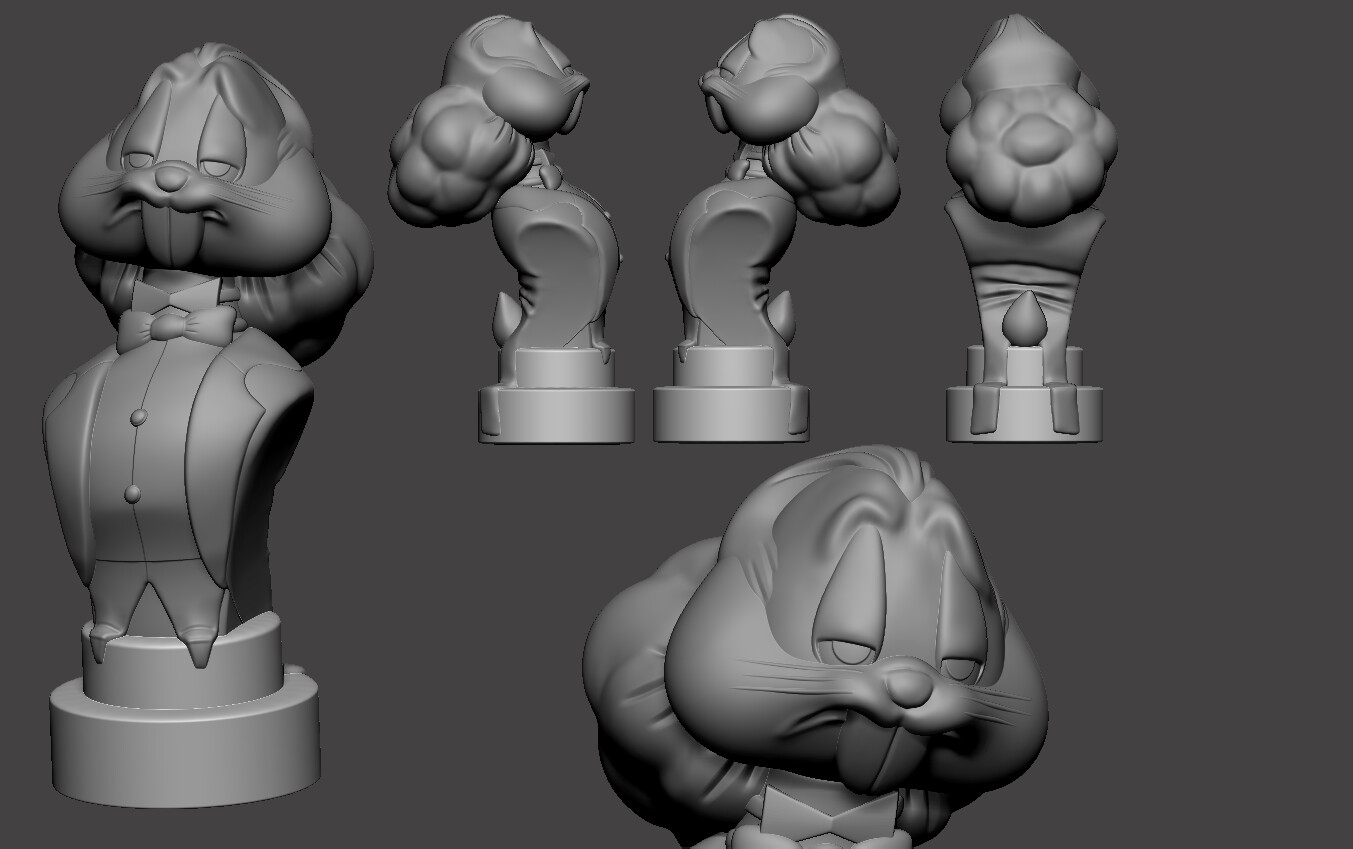The height and width of the screenshot is (849, 1353).
Task: Click the bow tie on the large sculpt
Action: (x=176, y=327)
